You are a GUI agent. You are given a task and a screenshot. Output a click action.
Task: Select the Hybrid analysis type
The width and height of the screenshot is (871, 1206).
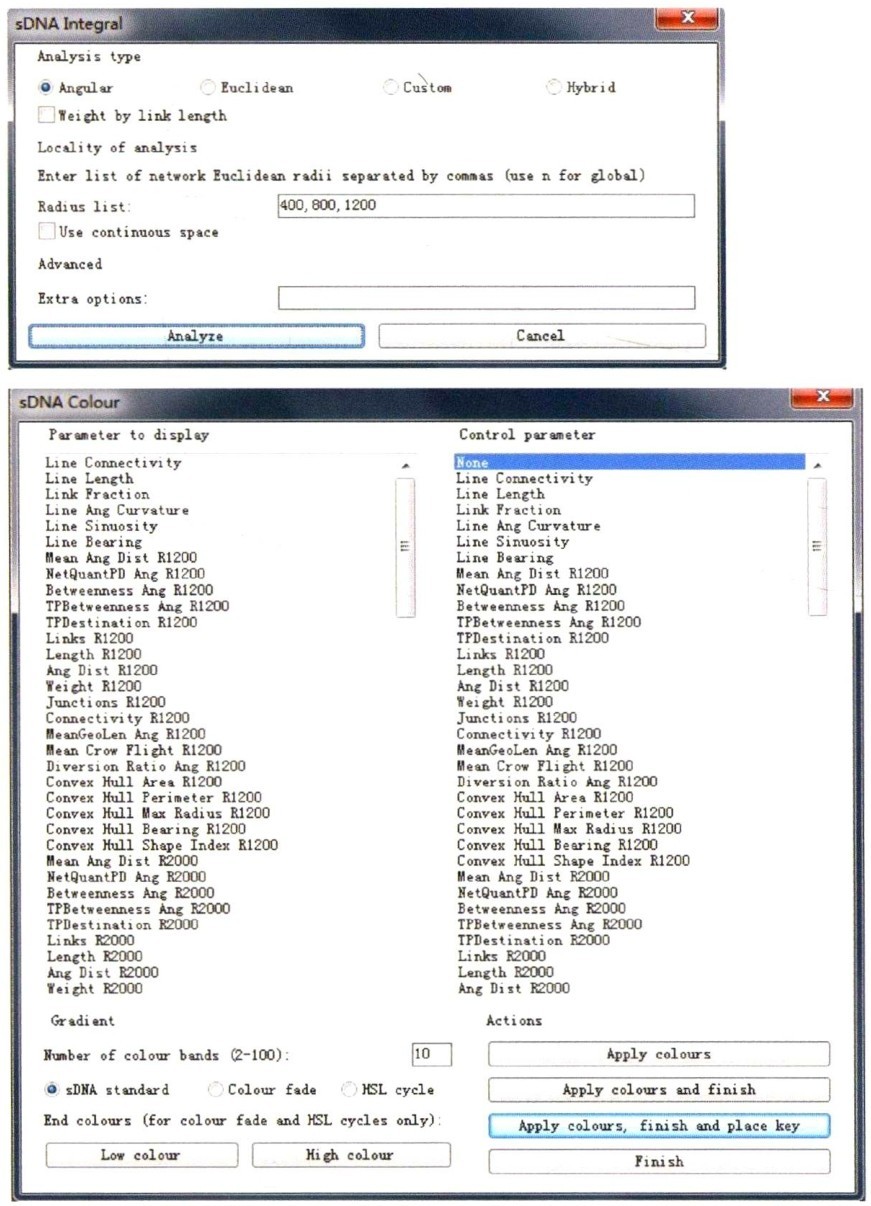[554, 88]
